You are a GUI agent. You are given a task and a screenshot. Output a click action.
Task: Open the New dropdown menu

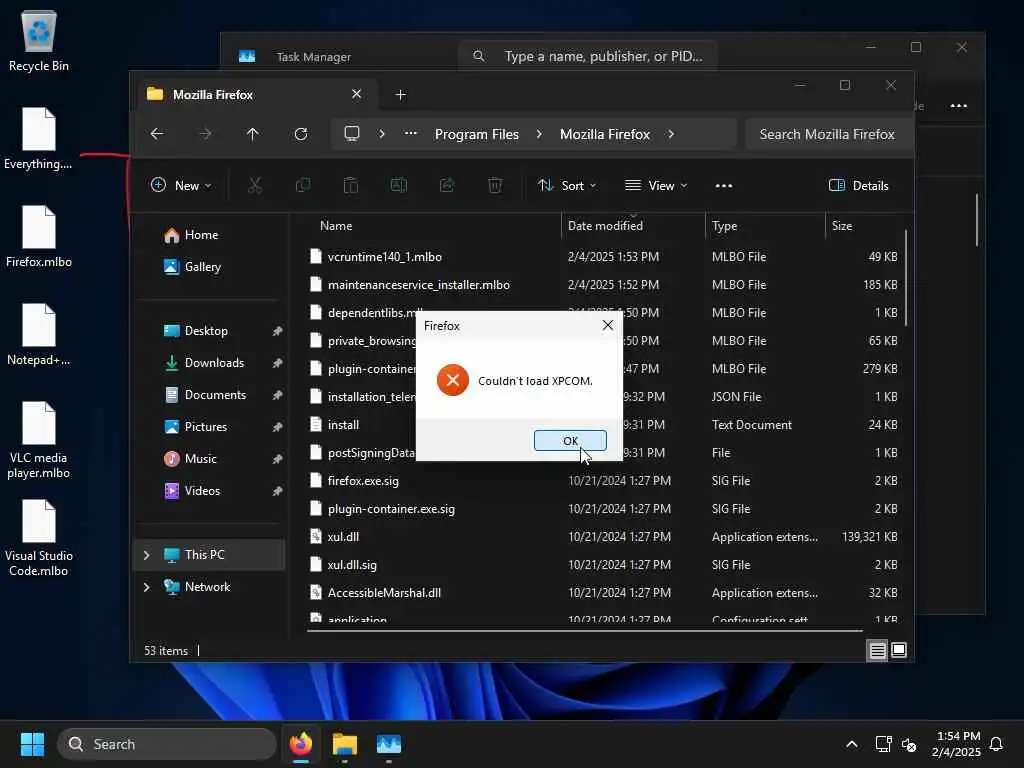click(181, 185)
